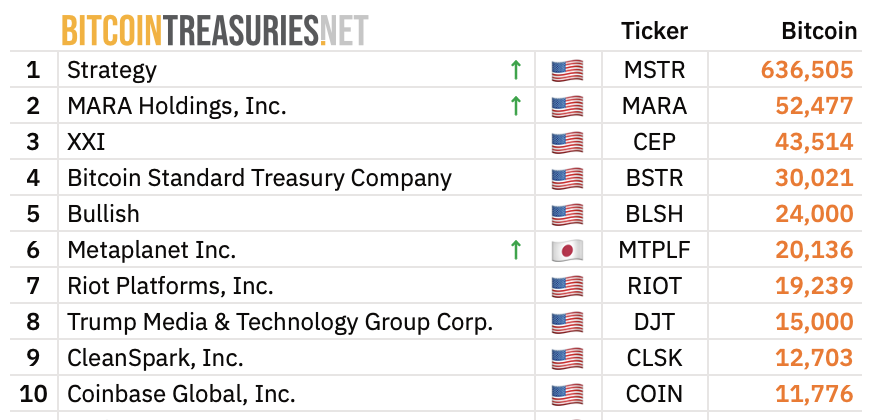The height and width of the screenshot is (420, 890).
Task: Click green up arrow next to Strategy
Action: [516, 70]
